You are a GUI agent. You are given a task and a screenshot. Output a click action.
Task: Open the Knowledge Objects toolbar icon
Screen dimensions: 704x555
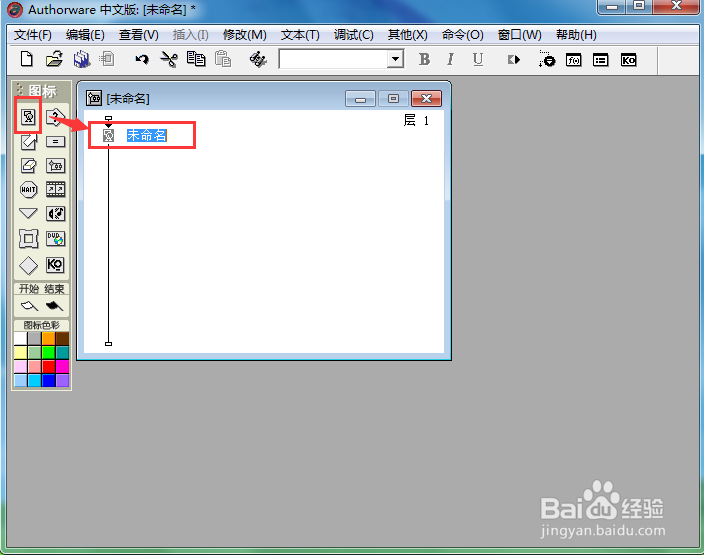point(628,60)
